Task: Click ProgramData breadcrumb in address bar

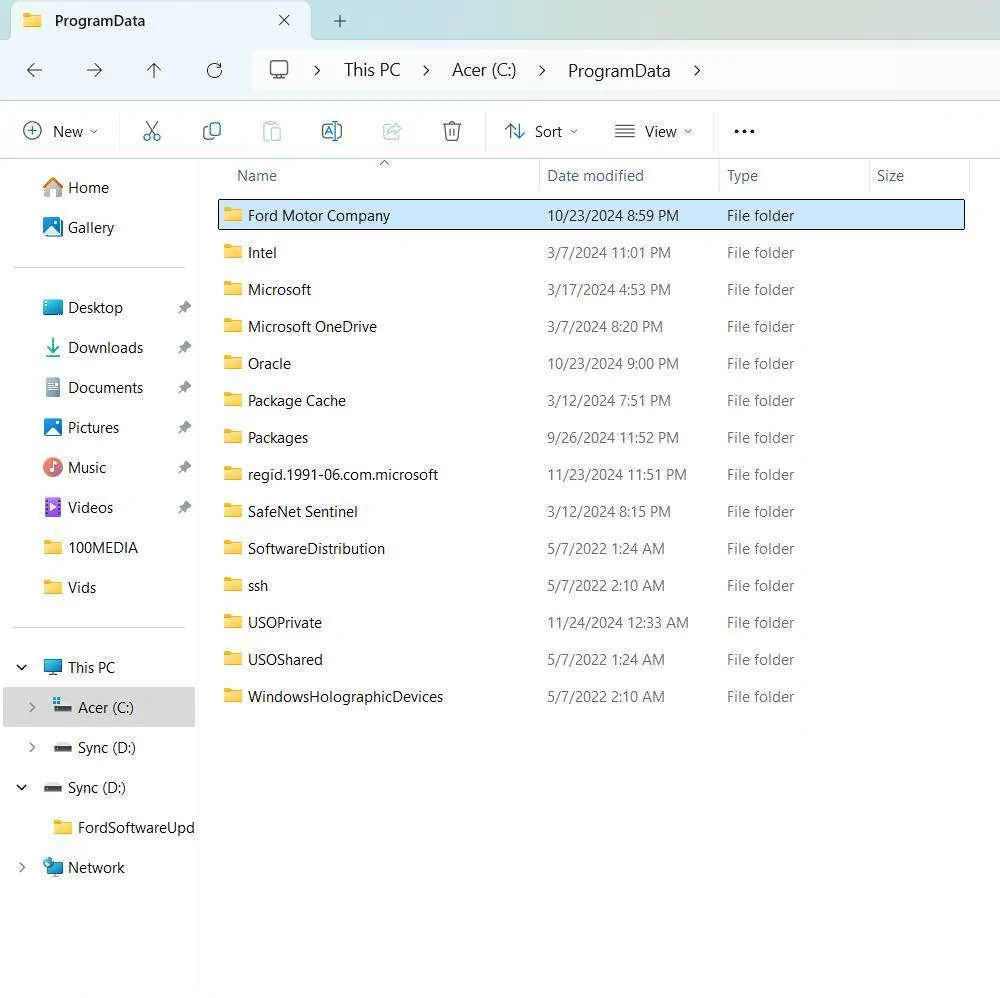Action: click(619, 71)
